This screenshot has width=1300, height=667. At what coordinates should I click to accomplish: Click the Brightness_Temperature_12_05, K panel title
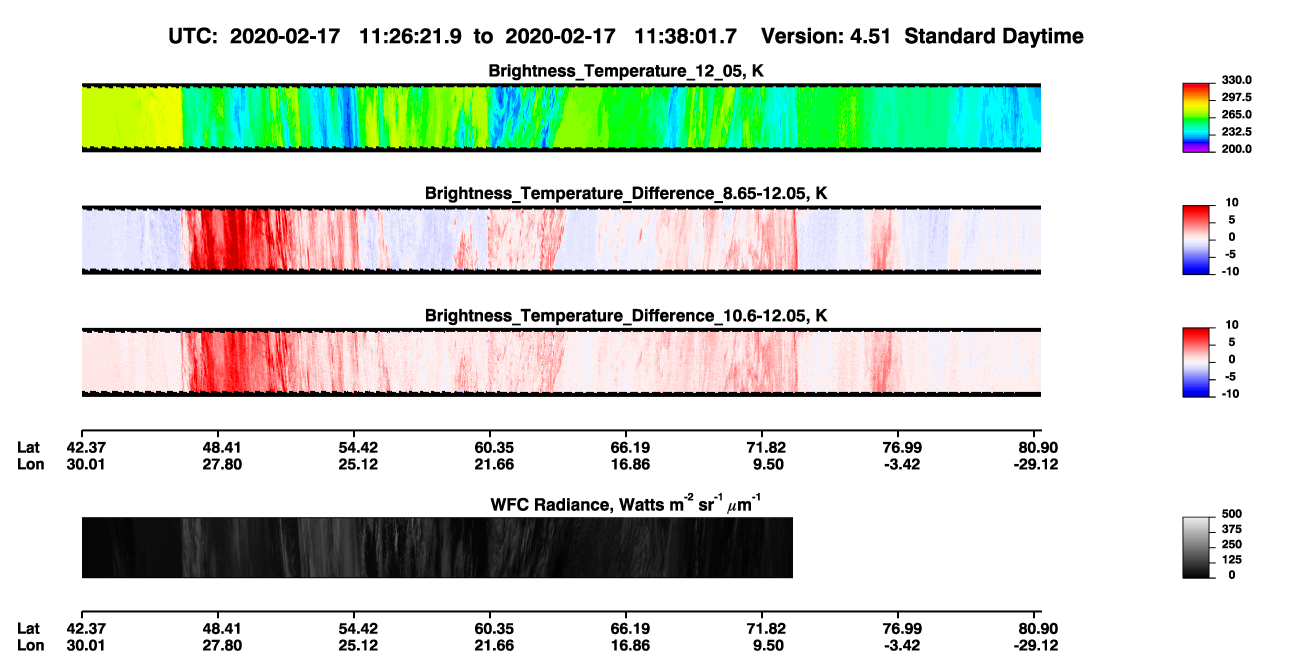point(627,71)
